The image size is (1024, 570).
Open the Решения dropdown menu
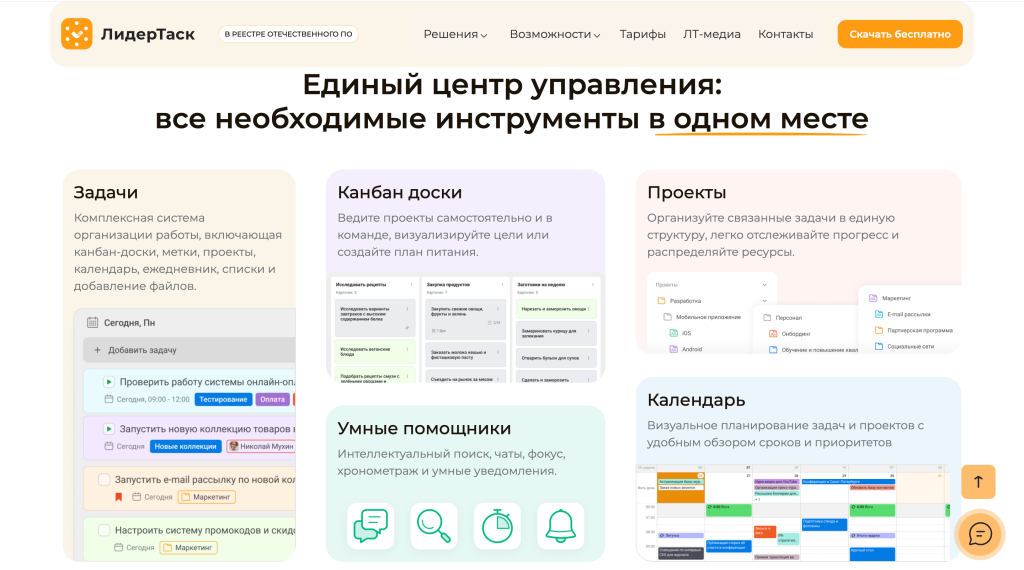(455, 34)
